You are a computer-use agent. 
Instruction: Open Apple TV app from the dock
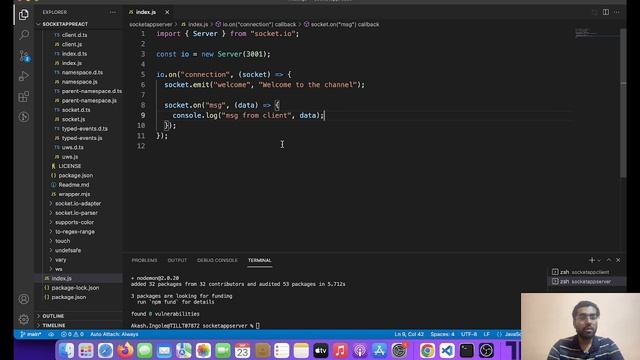click(x=320, y=350)
